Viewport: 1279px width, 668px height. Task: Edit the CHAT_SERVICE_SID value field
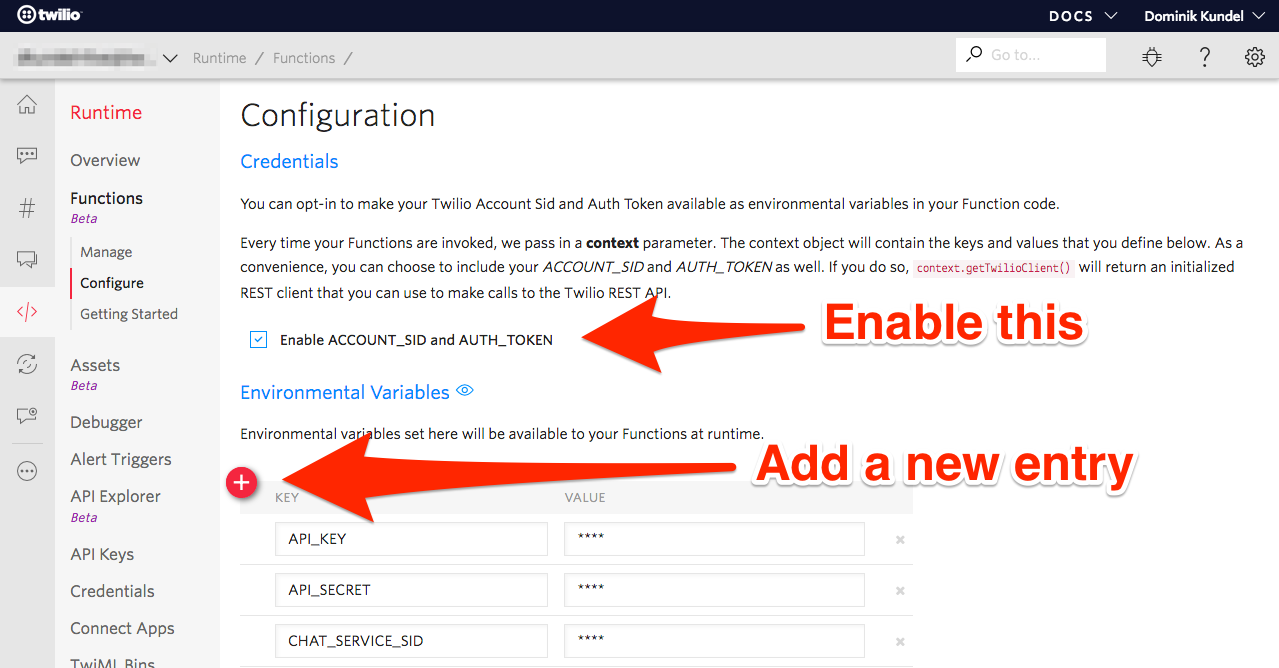pos(714,641)
